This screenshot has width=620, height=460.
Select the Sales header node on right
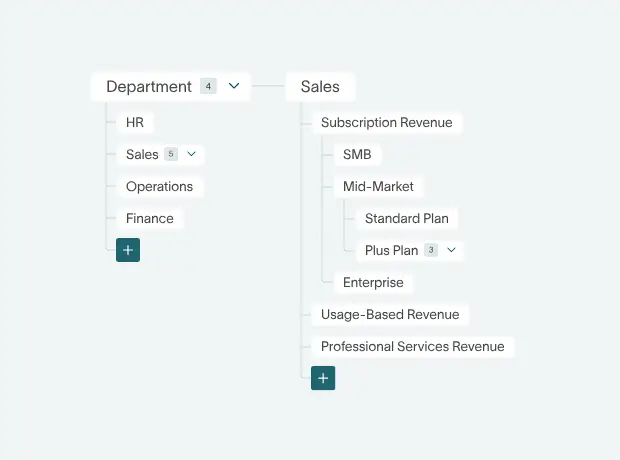[320, 87]
